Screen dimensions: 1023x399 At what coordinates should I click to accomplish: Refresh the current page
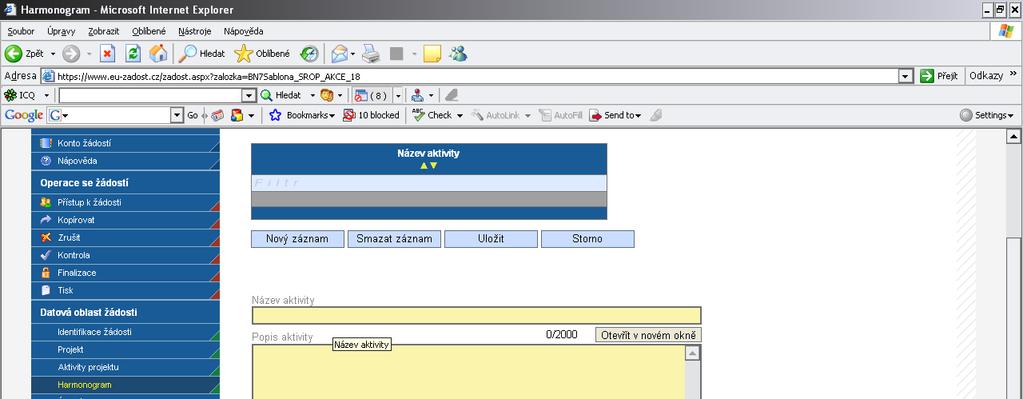point(133,53)
